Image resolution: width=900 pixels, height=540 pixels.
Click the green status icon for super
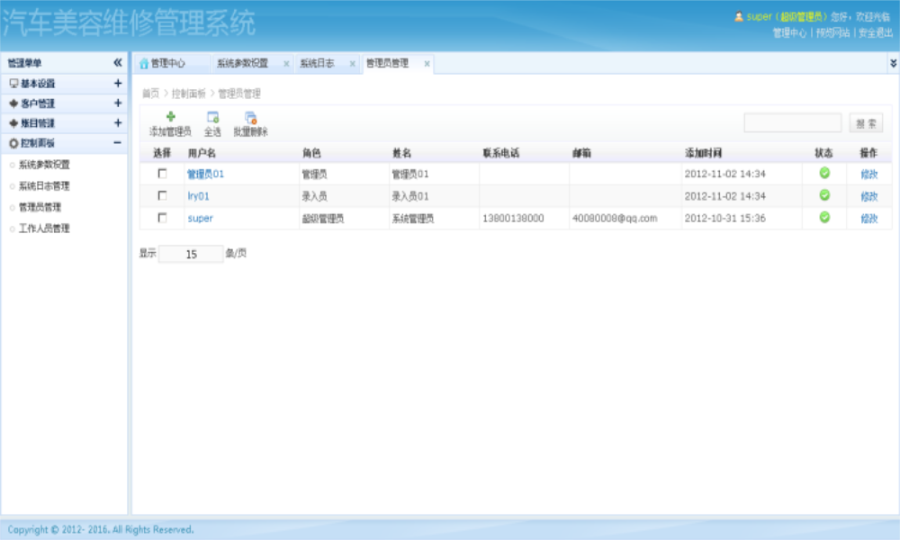(824, 217)
